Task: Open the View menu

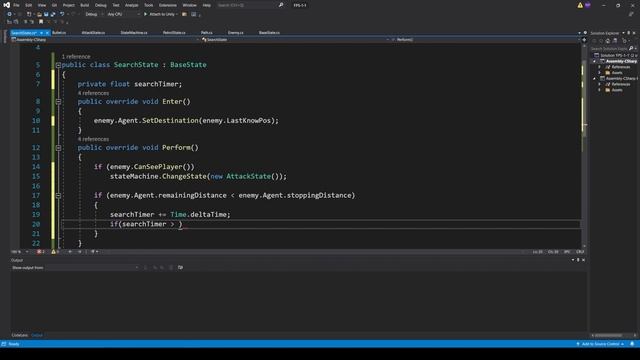Action: pyautogui.click(x=42, y=5)
